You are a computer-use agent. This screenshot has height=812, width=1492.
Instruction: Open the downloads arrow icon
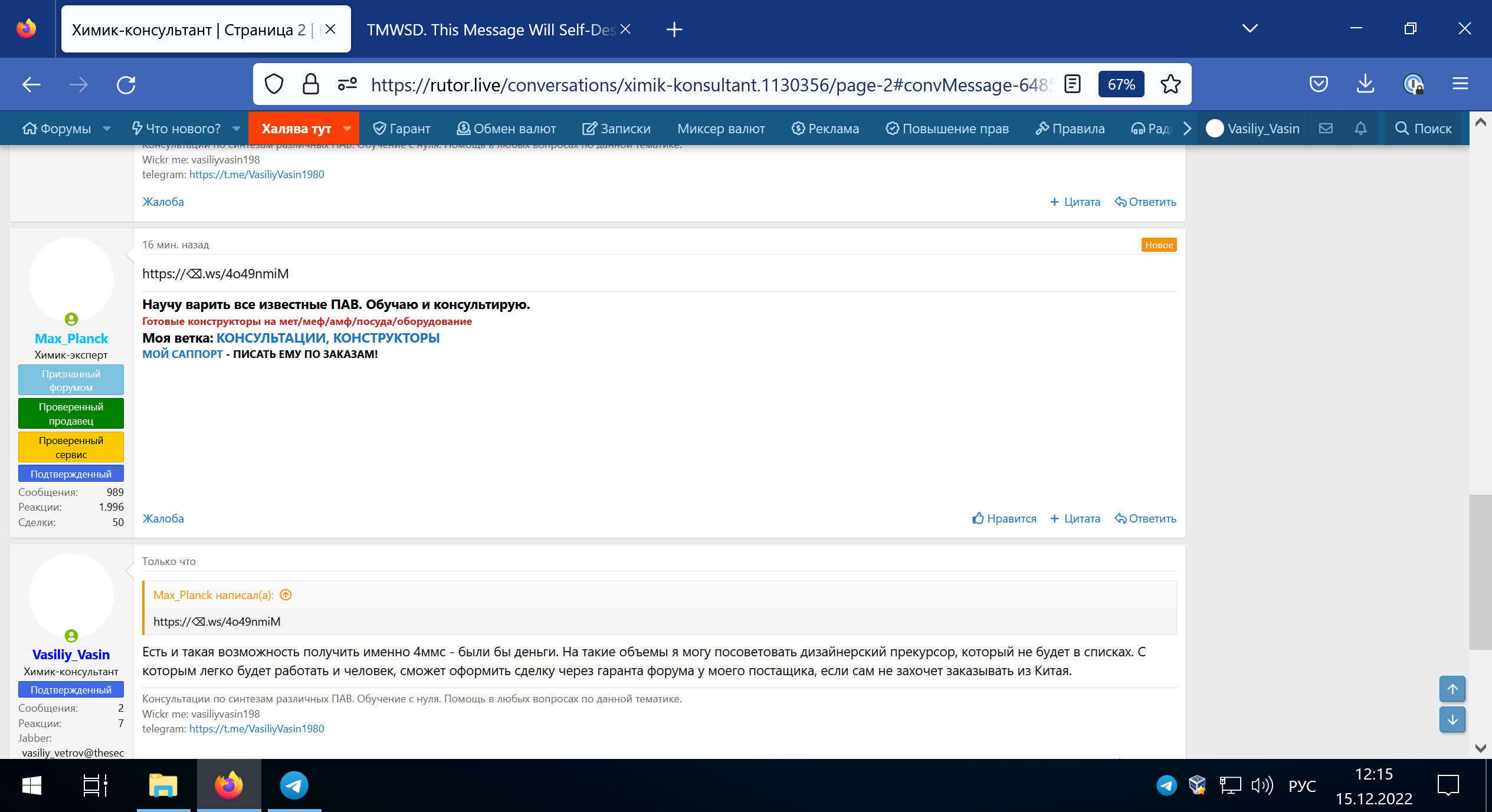point(1365,84)
